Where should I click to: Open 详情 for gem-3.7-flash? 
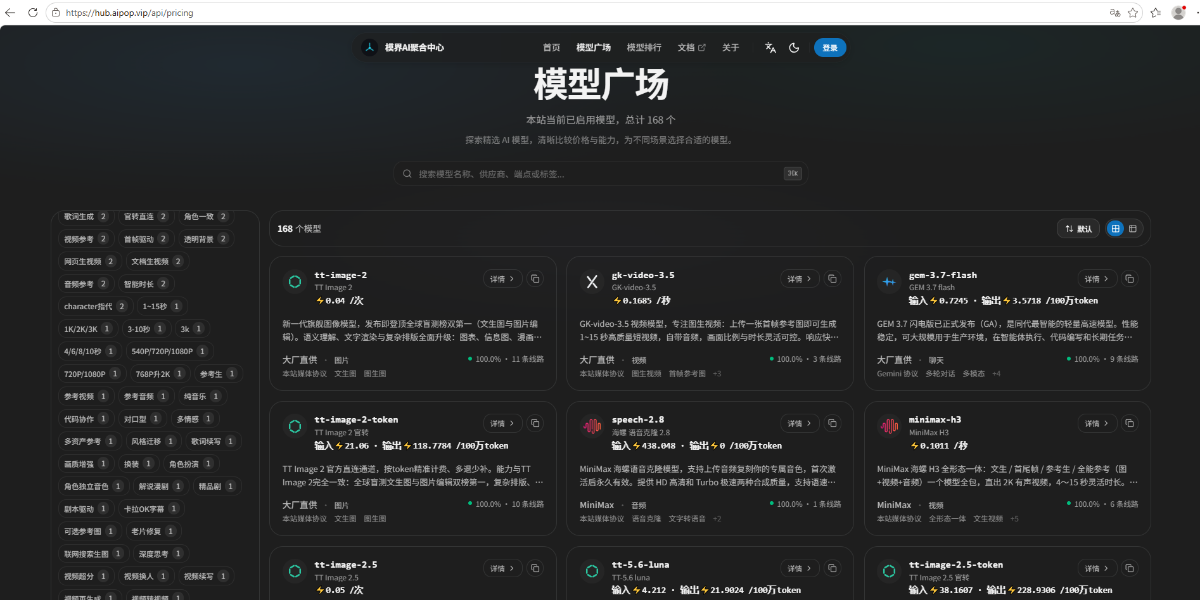point(1097,279)
